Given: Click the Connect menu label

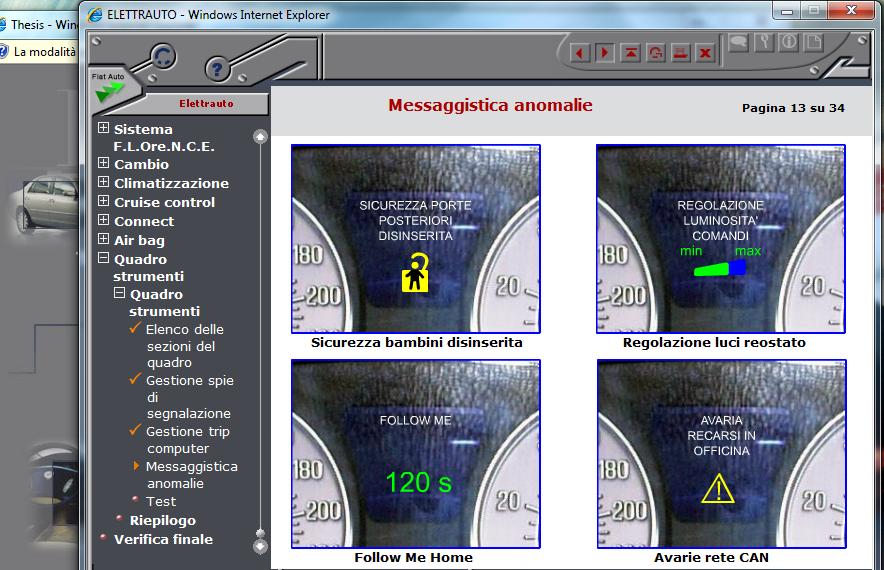Looking at the screenshot, I should [144, 222].
